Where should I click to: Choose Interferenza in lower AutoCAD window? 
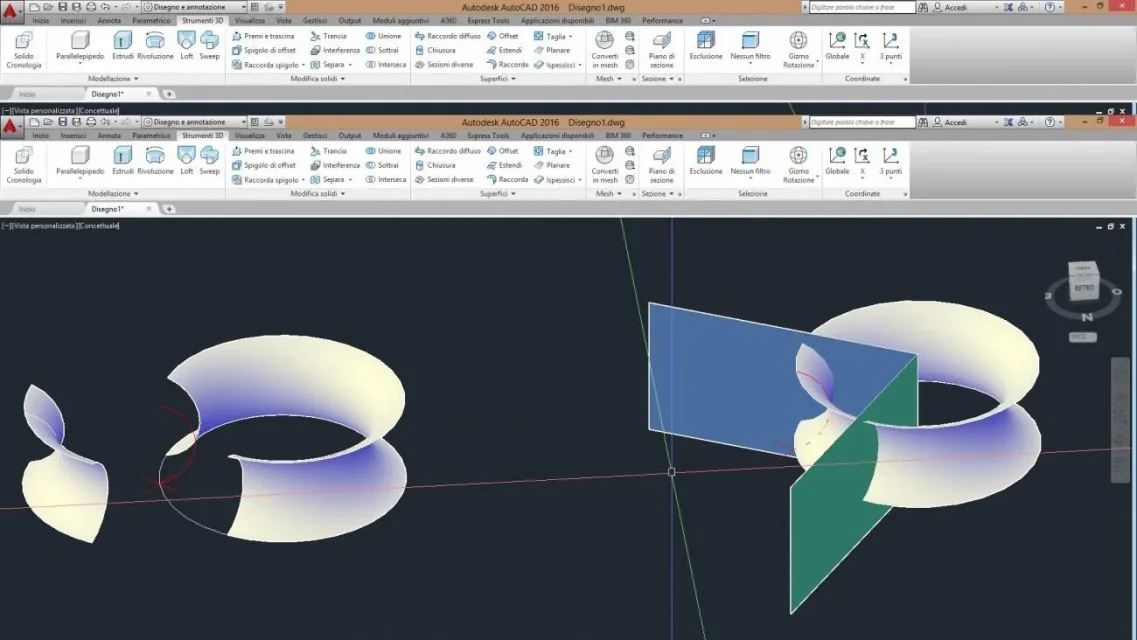335,165
